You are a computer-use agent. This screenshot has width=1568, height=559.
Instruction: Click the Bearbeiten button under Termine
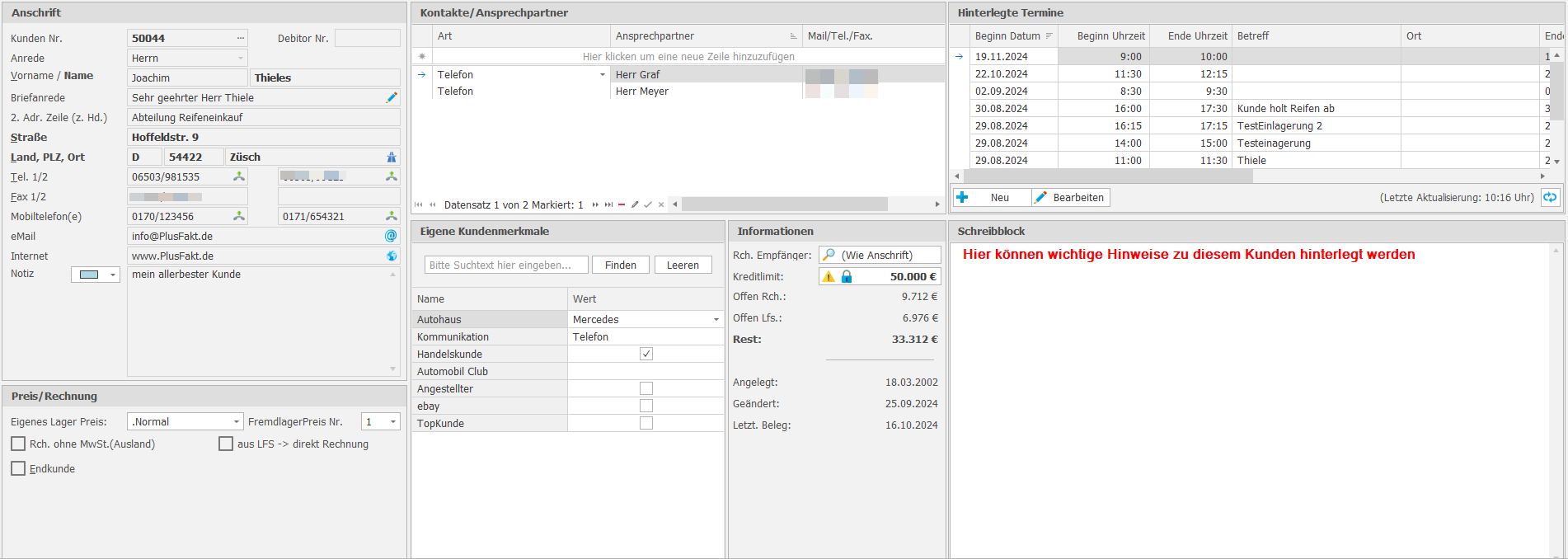click(x=1070, y=197)
